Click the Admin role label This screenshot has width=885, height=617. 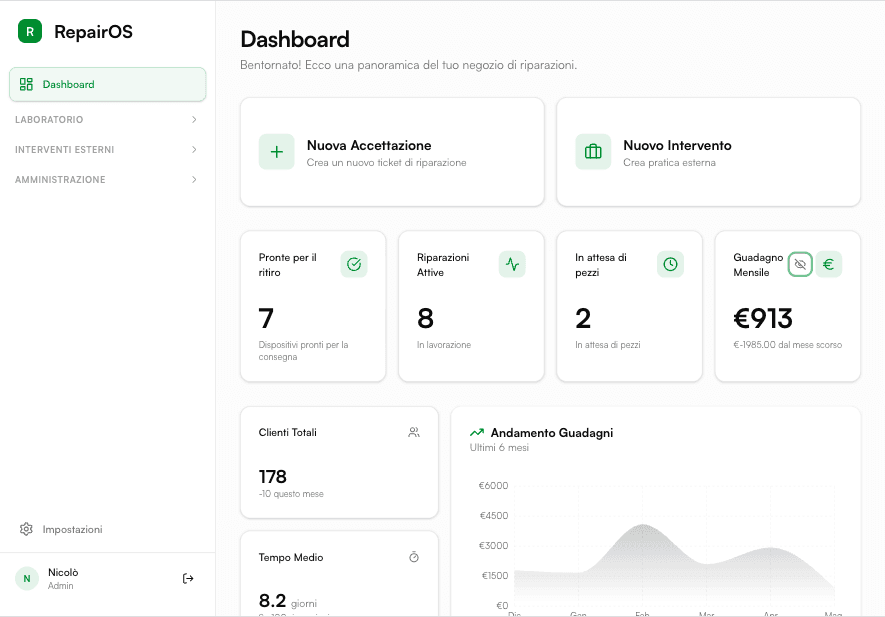point(60,586)
